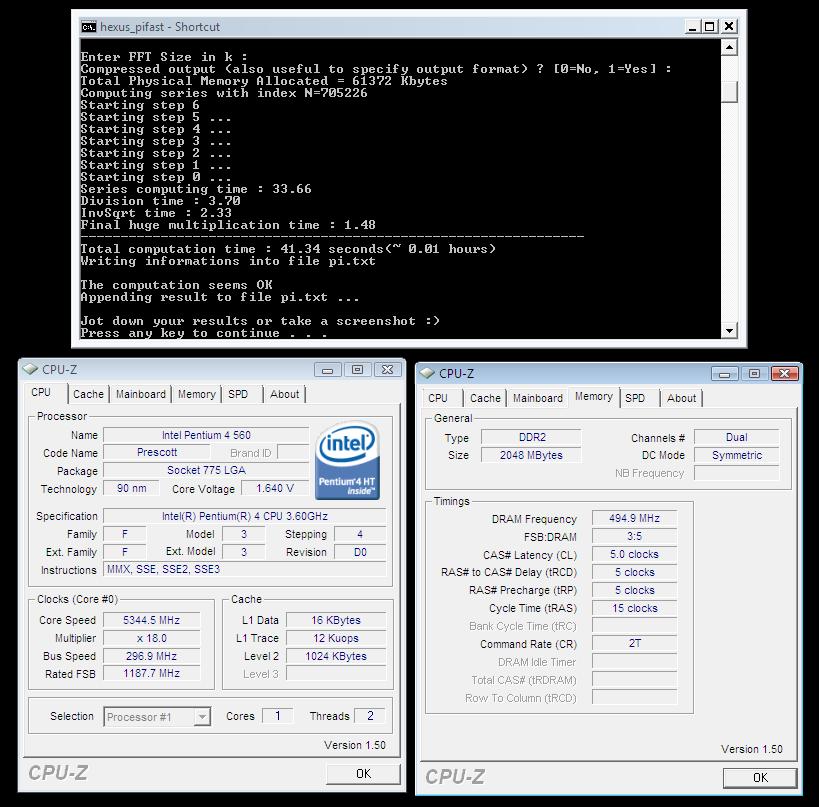Image resolution: width=819 pixels, height=807 pixels.
Task: Click OK in the right CPU-Z Memory window
Action: pos(760,778)
